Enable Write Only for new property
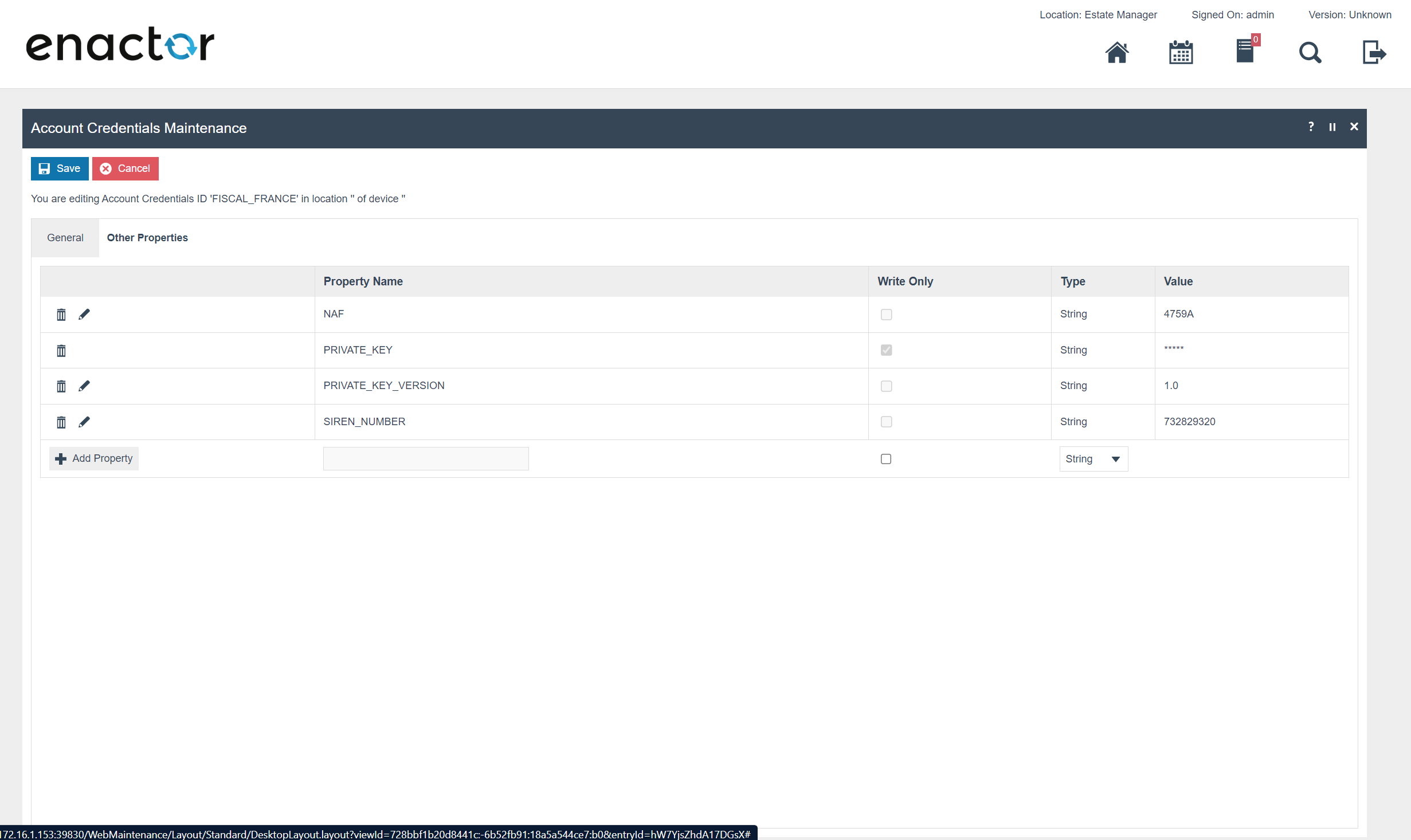 (886, 459)
